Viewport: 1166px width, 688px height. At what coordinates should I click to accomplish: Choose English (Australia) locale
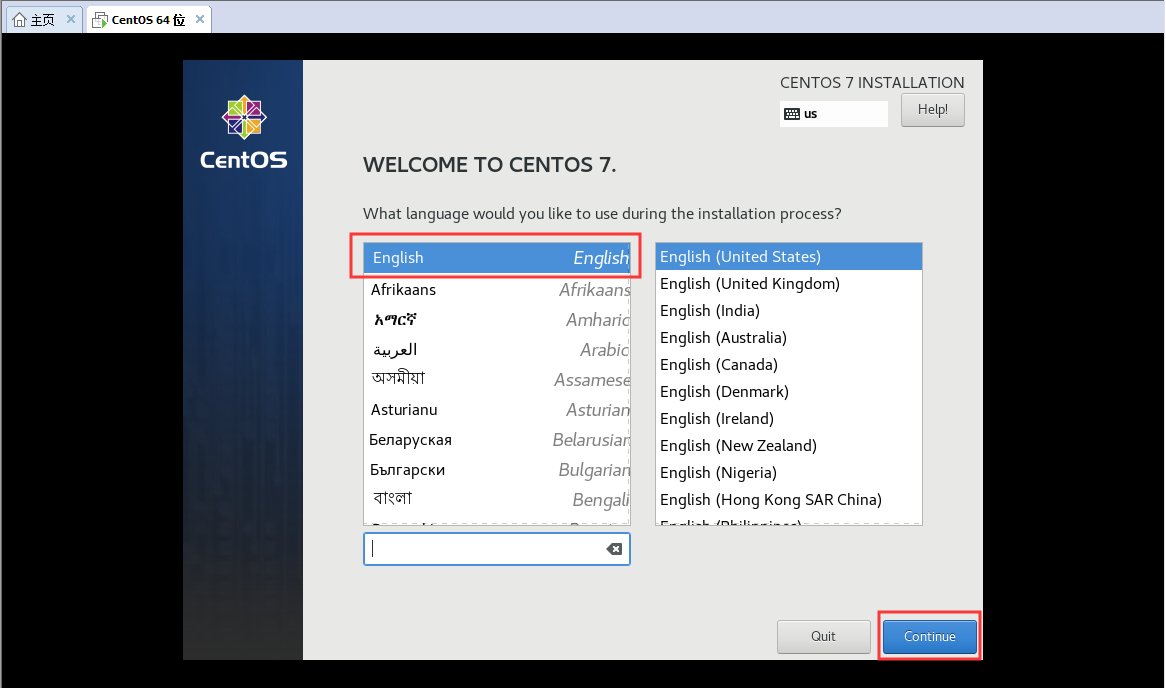point(788,338)
